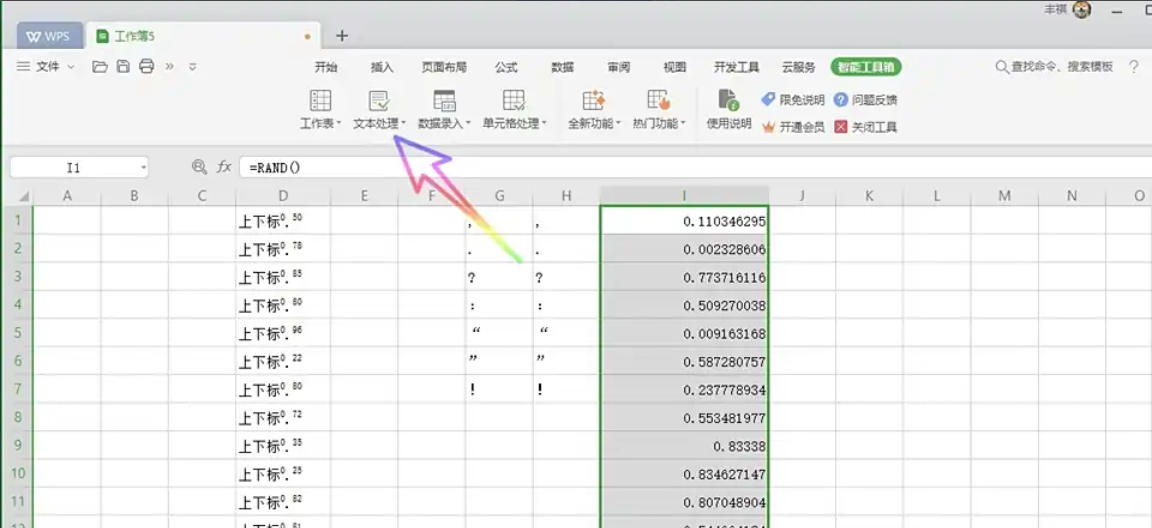
Task: Select the 智能工具箱 tab
Action: point(866,67)
